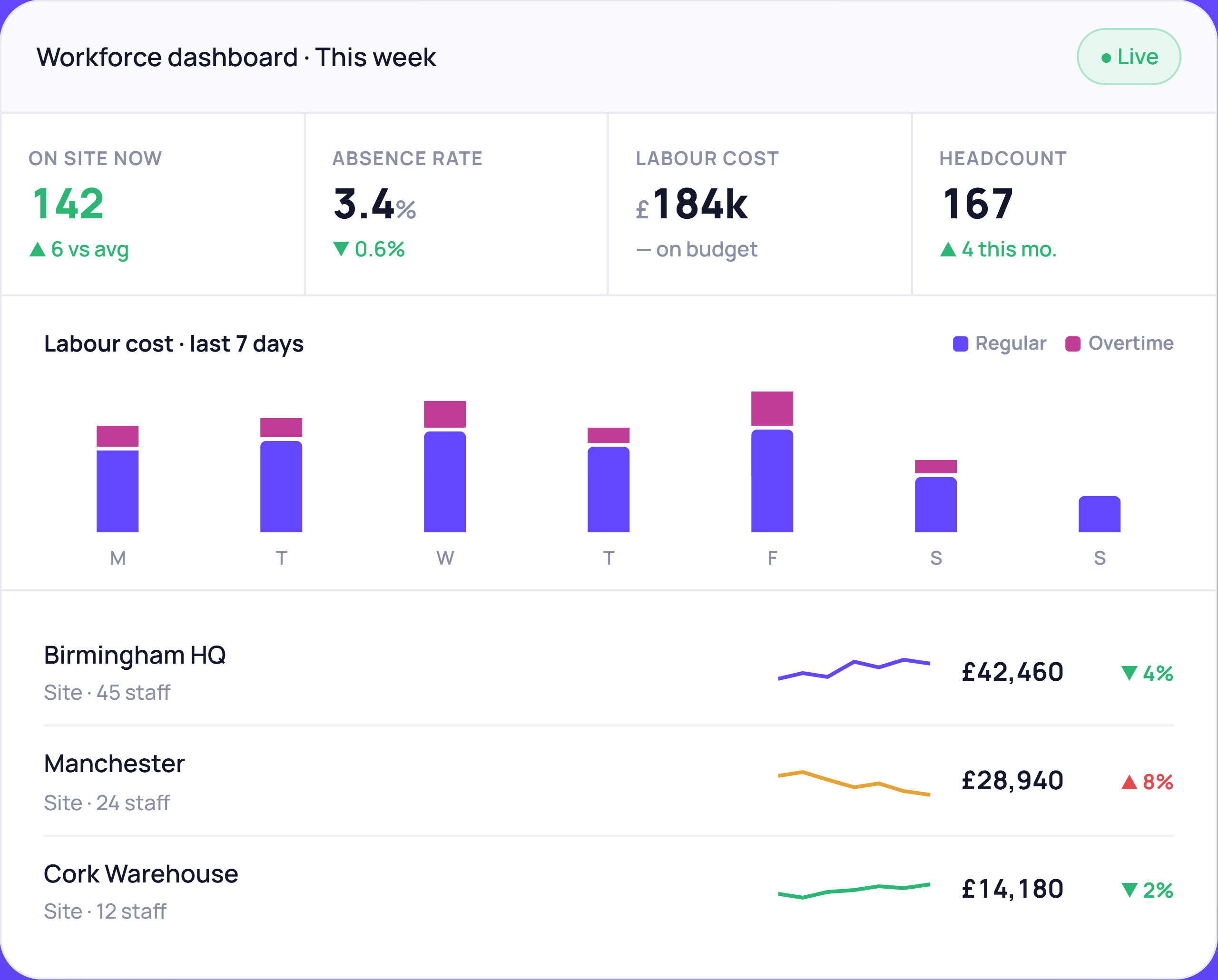Viewport: 1218px width, 980px height.
Task: Select the Labour Cost value £184k
Action: coord(691,203)
